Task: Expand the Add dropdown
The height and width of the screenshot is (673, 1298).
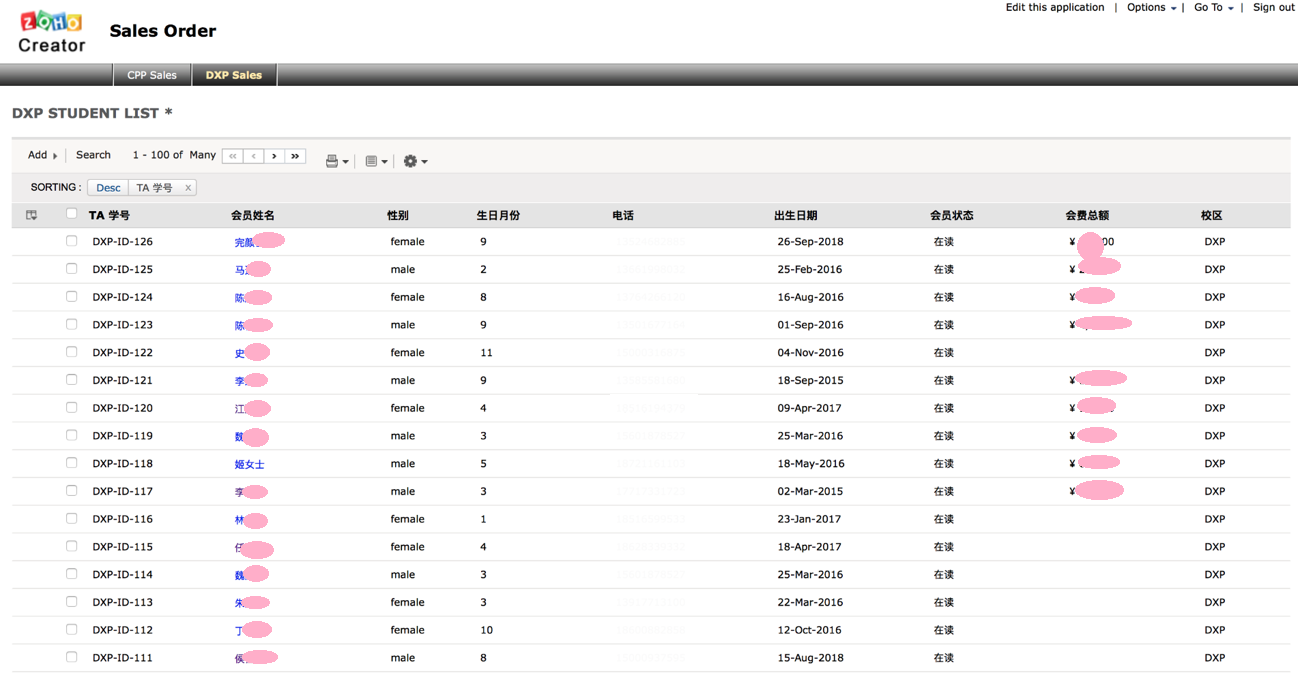Action: [42, 155]
